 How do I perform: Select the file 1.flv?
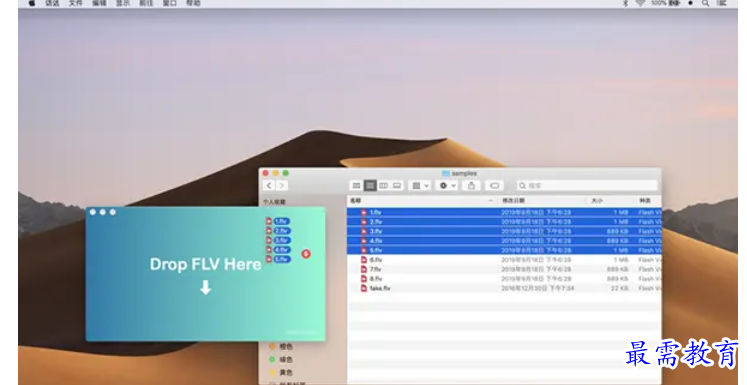pyautogui.click(x=504, y=212)
